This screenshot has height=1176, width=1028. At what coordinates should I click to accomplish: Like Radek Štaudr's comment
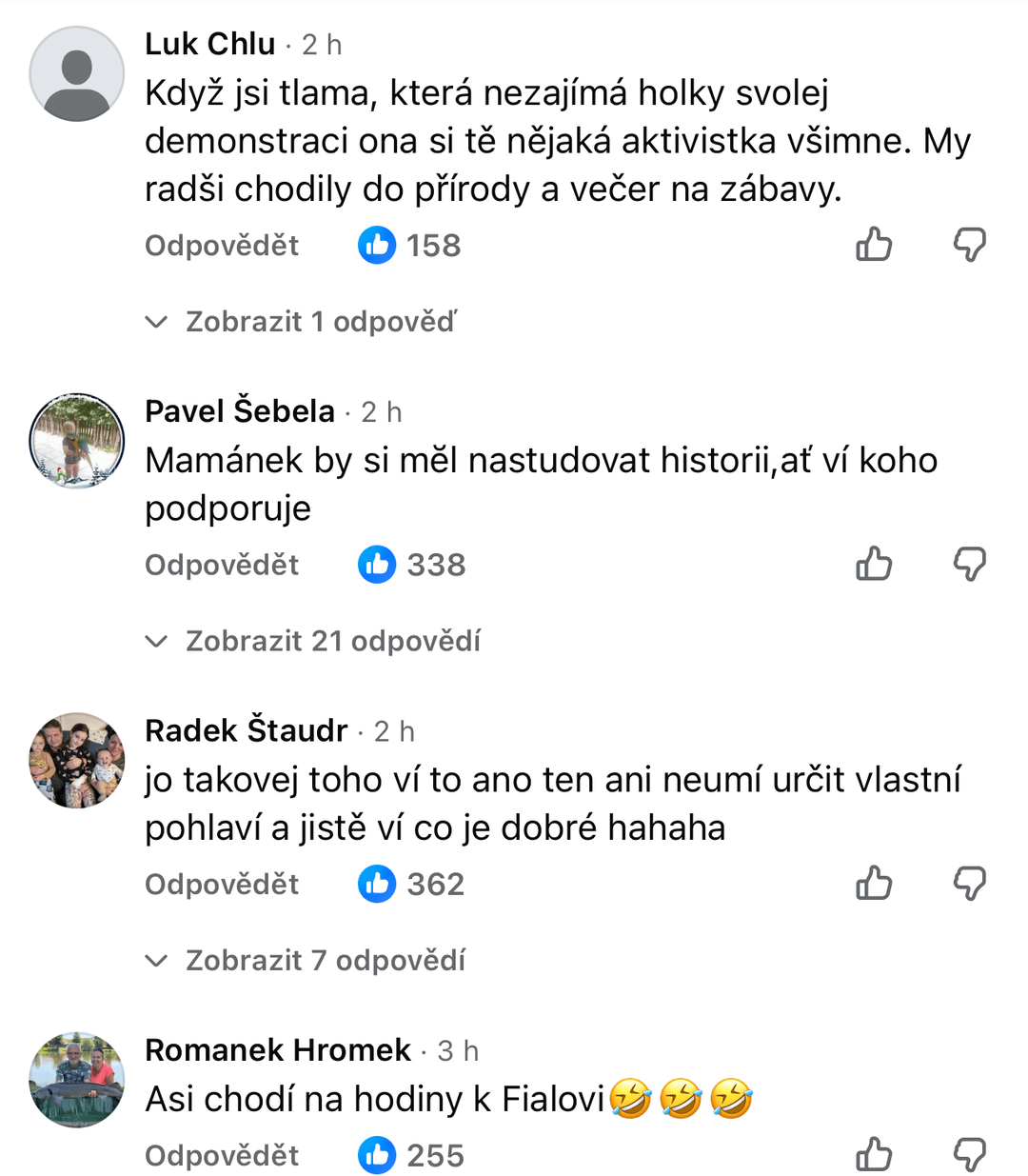tap(873, 884)
